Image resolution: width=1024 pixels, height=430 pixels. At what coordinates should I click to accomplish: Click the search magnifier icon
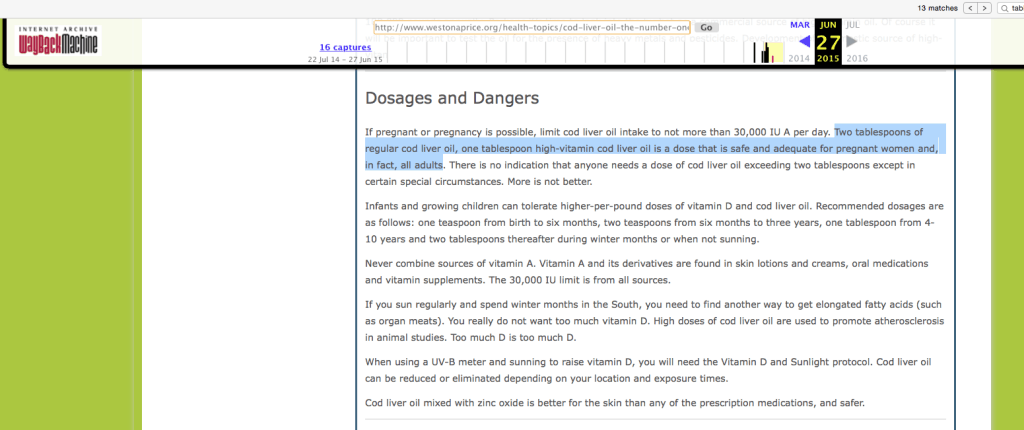click(x=1003, y=8)
